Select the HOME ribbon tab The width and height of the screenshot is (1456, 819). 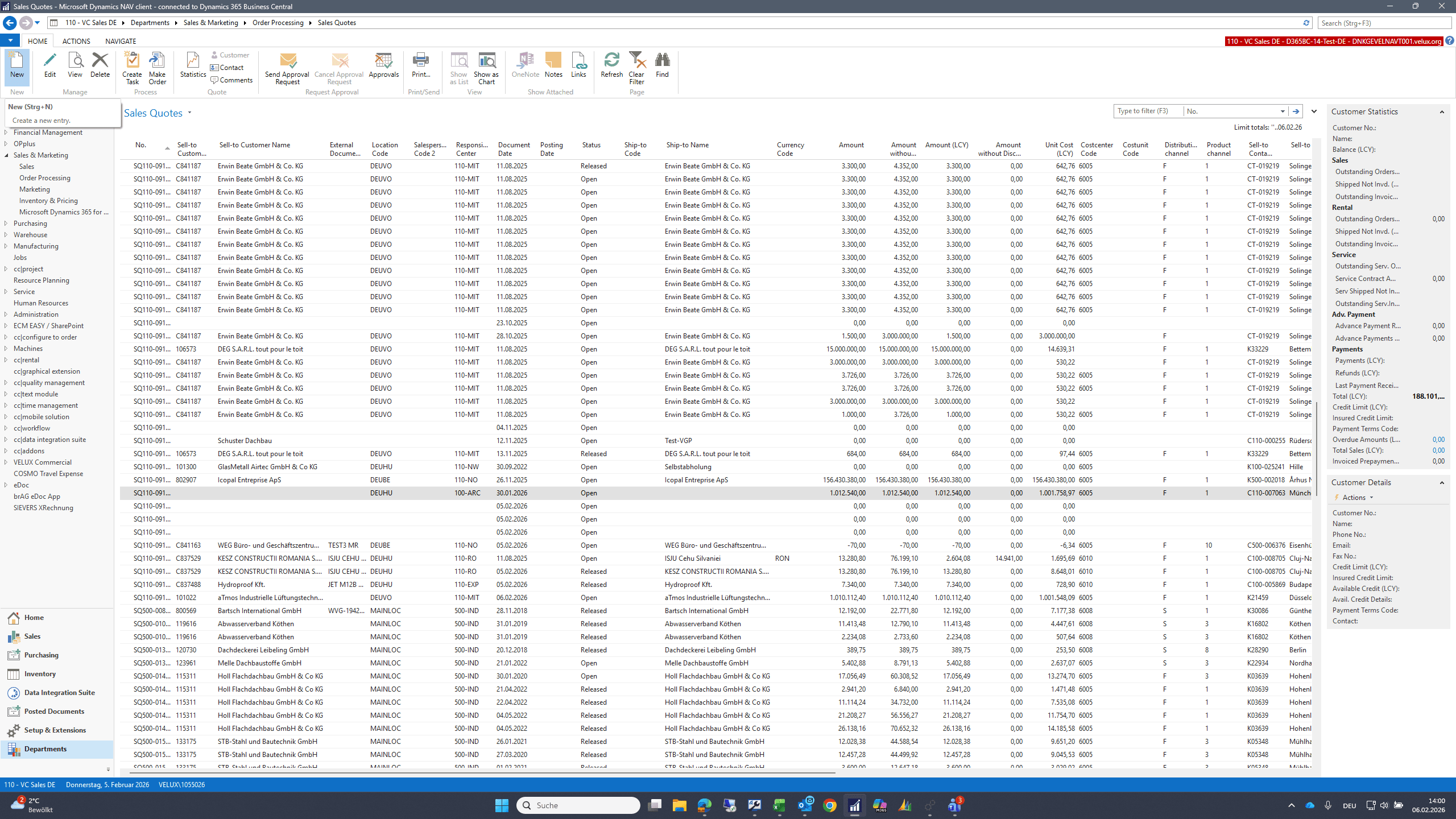[38, 41]
